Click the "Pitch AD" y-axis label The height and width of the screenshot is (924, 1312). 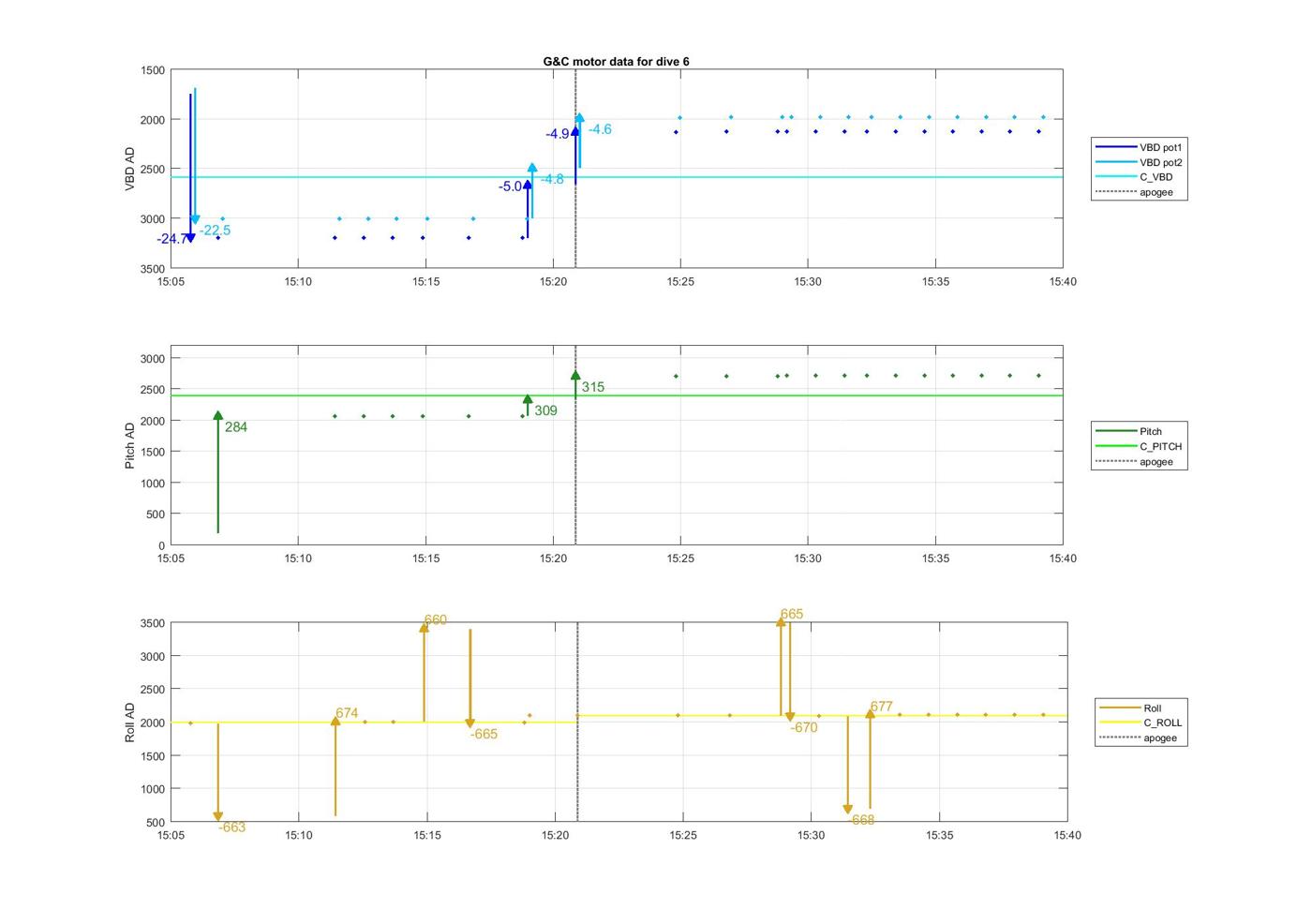(x=130, y=445)
